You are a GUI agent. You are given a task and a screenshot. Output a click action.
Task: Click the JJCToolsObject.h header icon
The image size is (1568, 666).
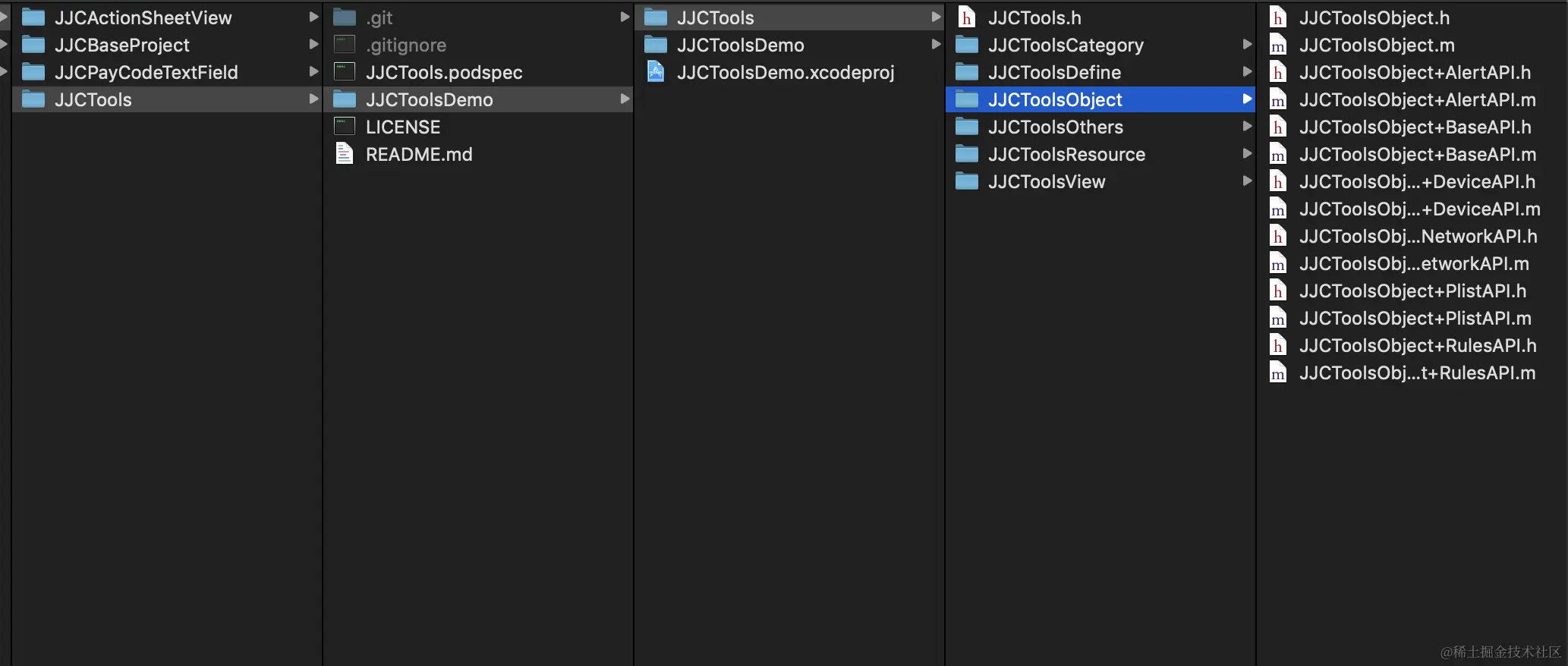(1278, 17)
